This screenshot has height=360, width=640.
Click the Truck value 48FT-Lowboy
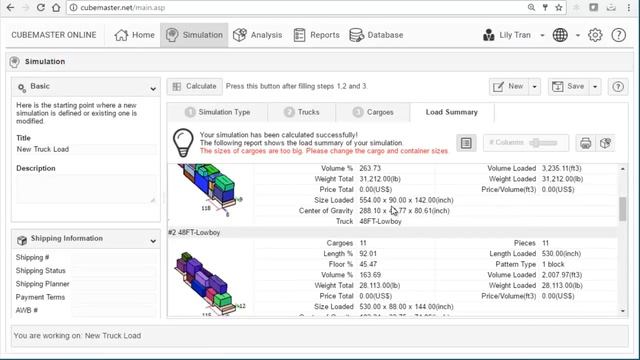tap(380, 221)
